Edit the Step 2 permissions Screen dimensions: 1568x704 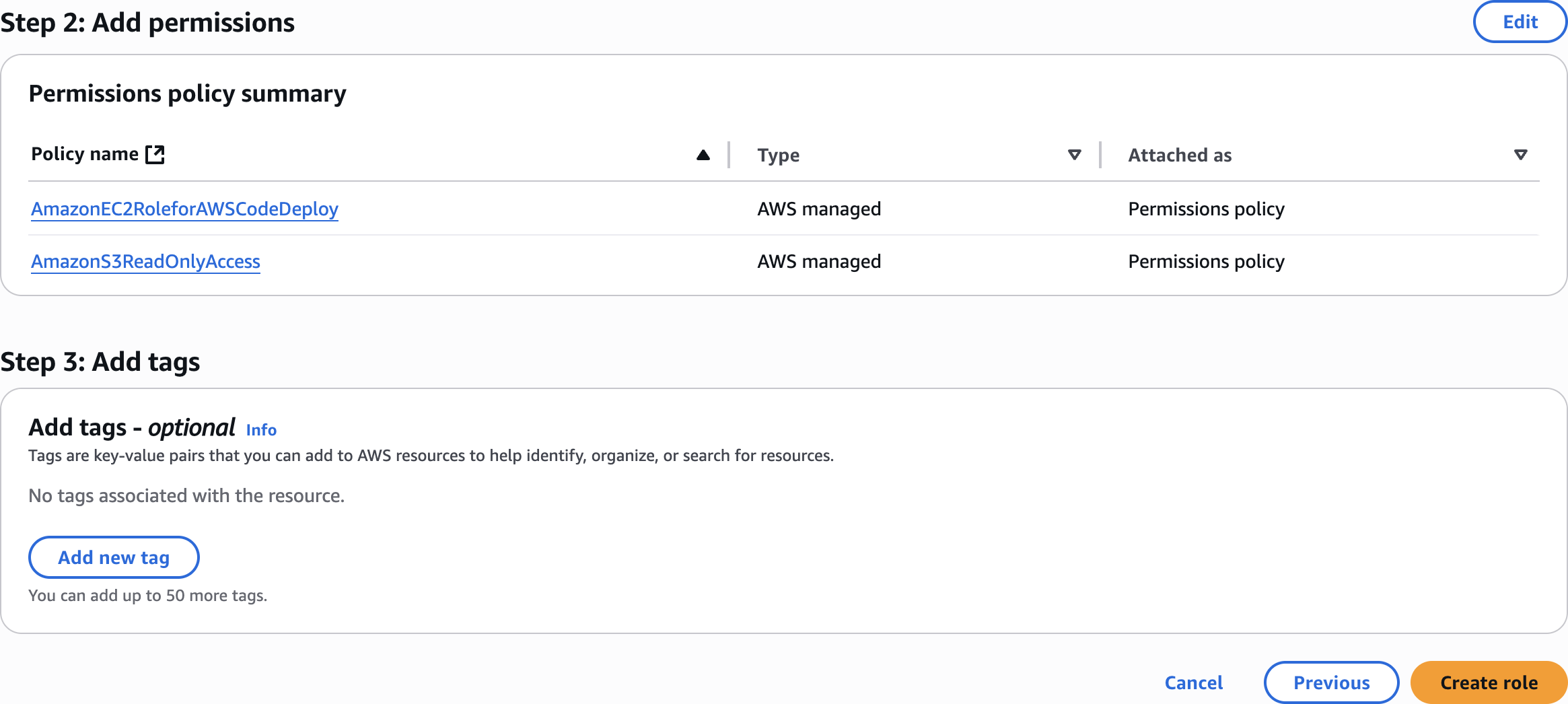(x=1520, y=22)
